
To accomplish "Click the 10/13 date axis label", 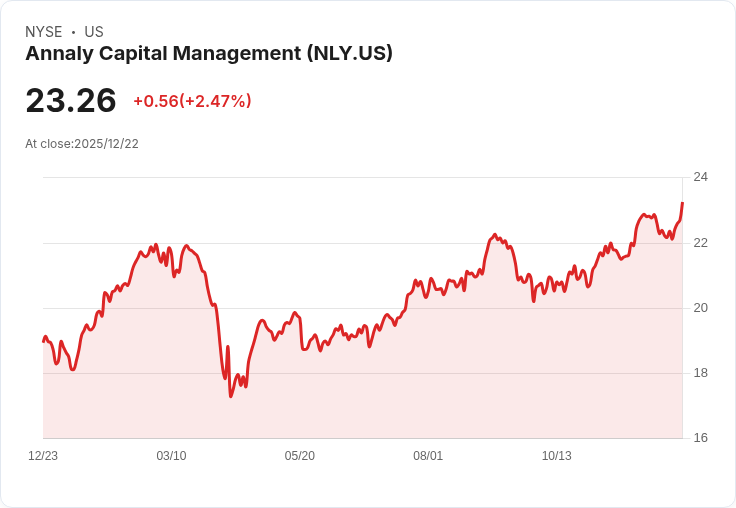I will coord(557,456).
